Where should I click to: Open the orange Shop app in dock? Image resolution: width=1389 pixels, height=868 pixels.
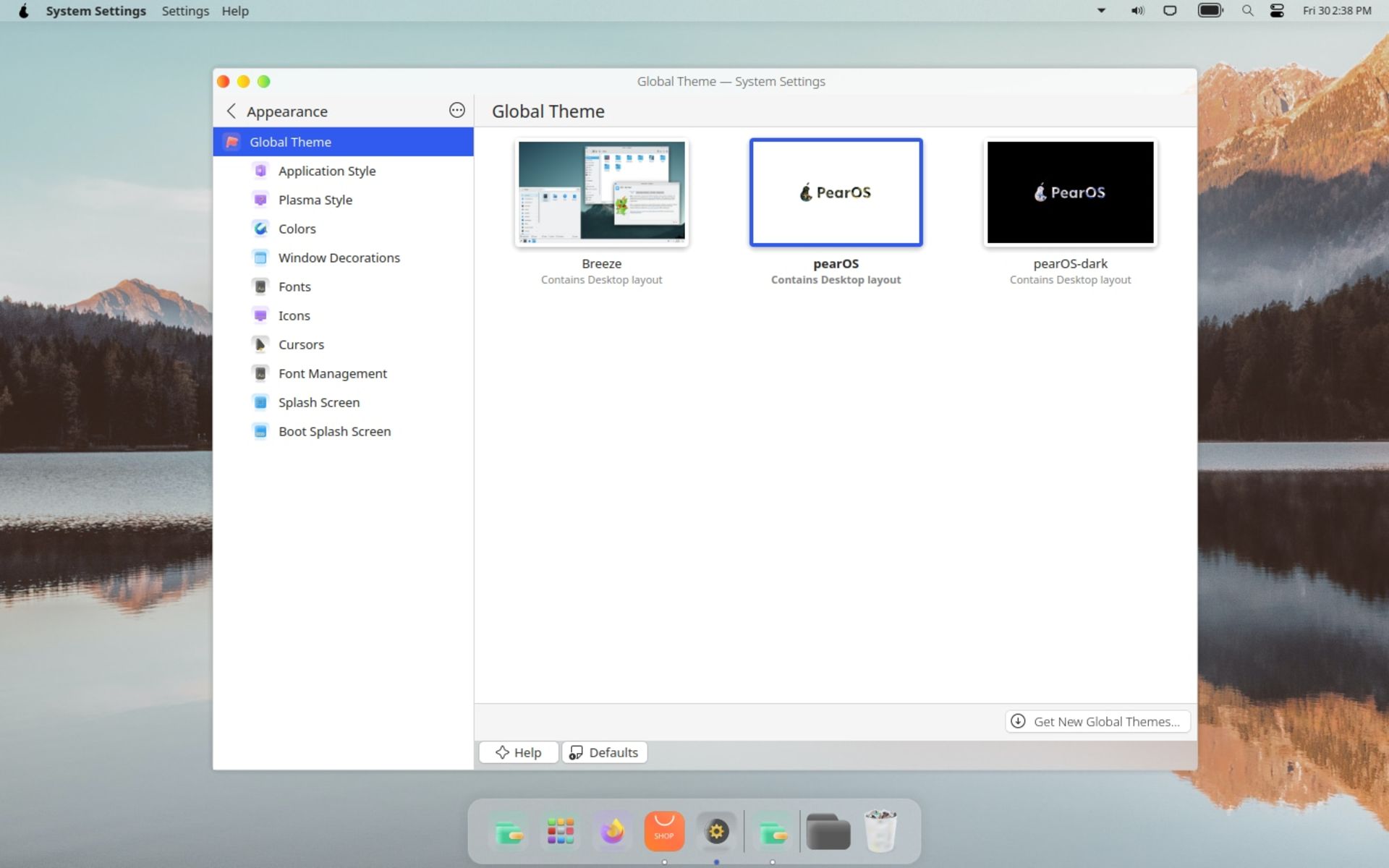664,831
